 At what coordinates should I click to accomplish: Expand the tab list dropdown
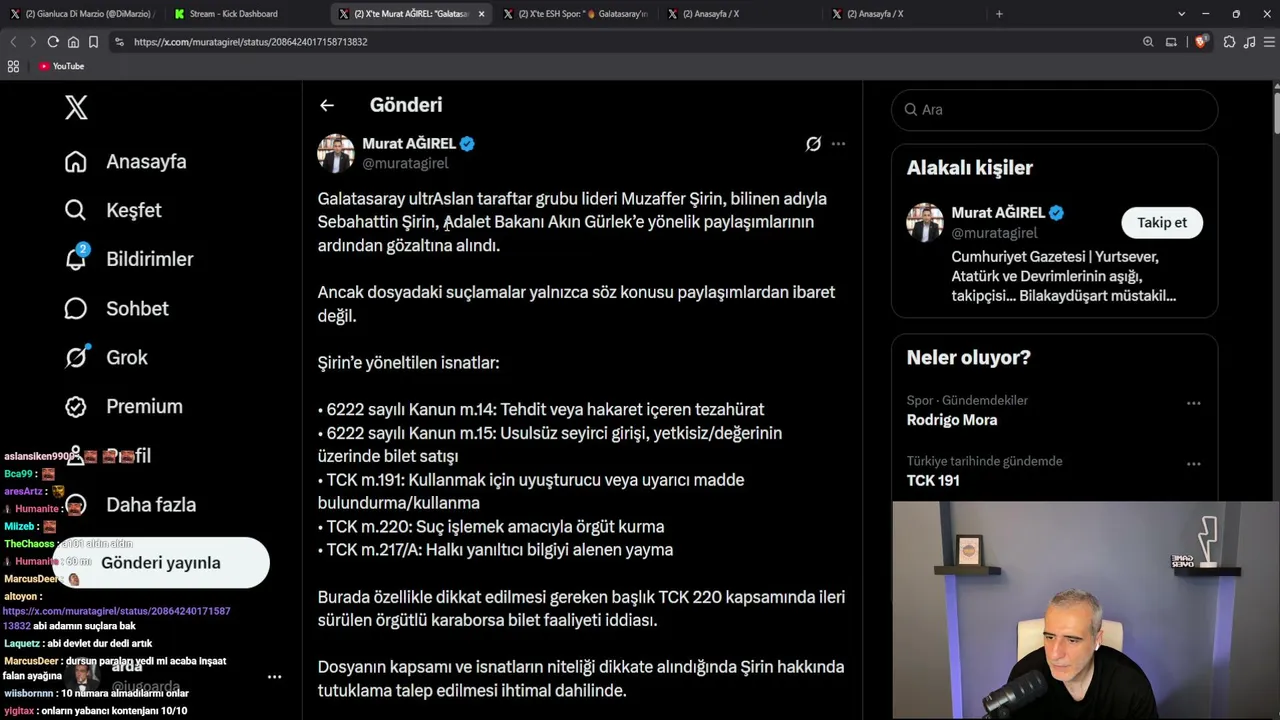1181,14
